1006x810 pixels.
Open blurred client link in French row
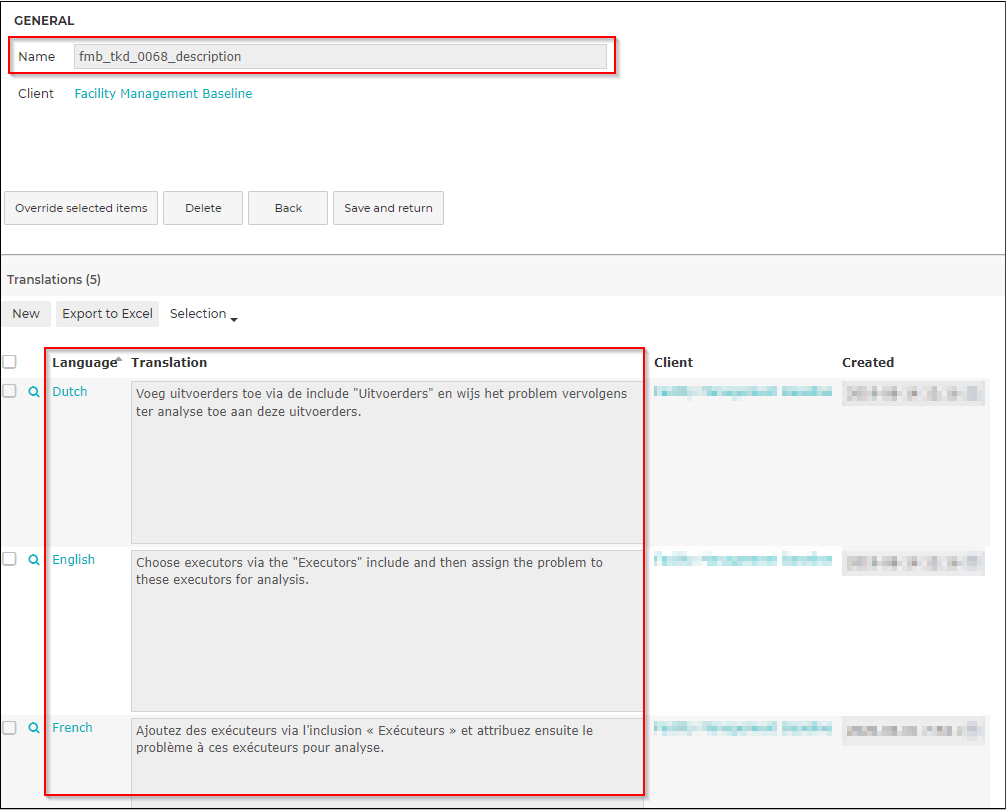click(x=743, y=728)
